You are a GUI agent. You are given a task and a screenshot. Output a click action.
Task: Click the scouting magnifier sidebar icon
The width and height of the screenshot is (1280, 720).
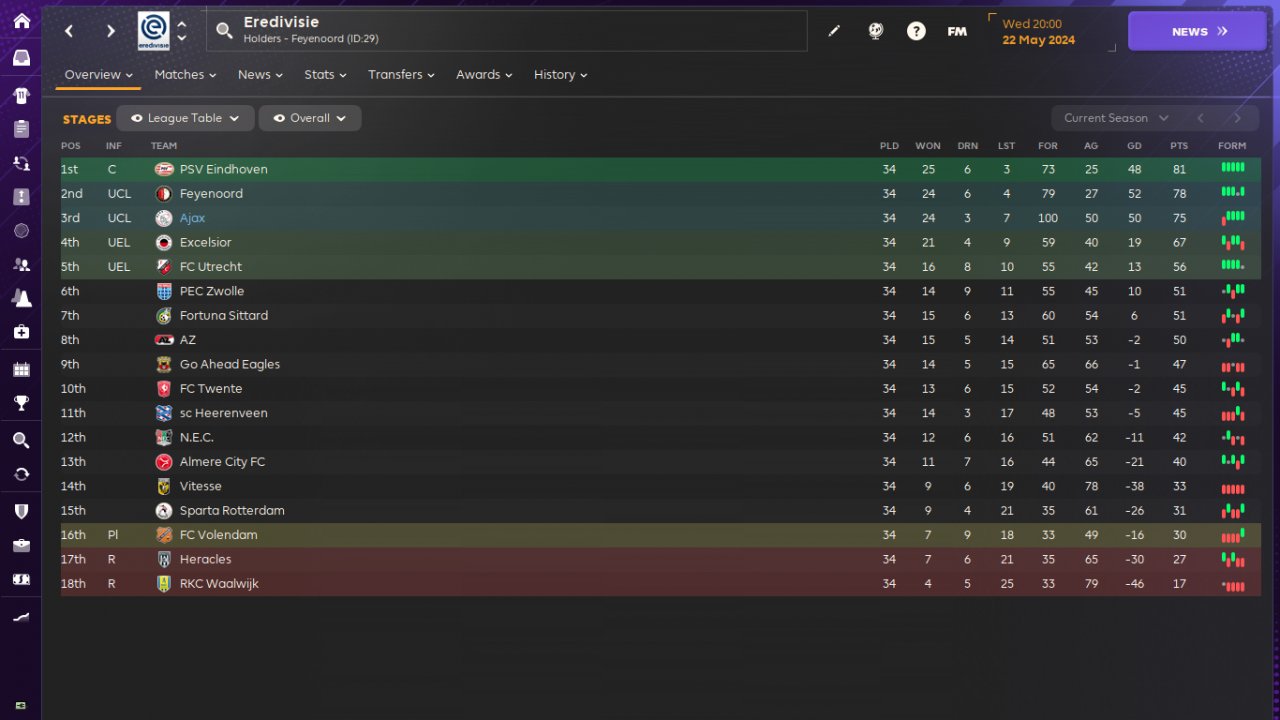coord(21,440)
